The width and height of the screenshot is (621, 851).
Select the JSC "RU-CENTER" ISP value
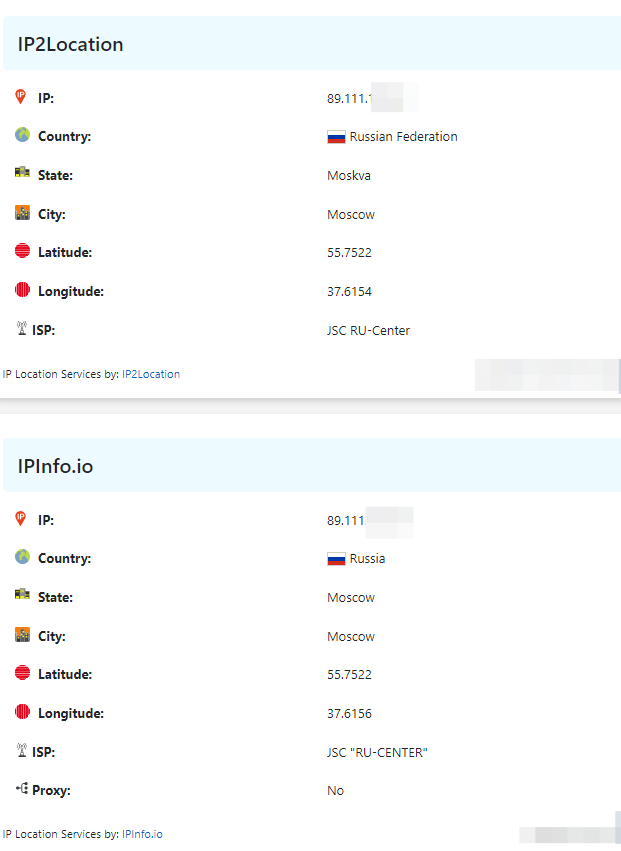(x=377, y=753)
